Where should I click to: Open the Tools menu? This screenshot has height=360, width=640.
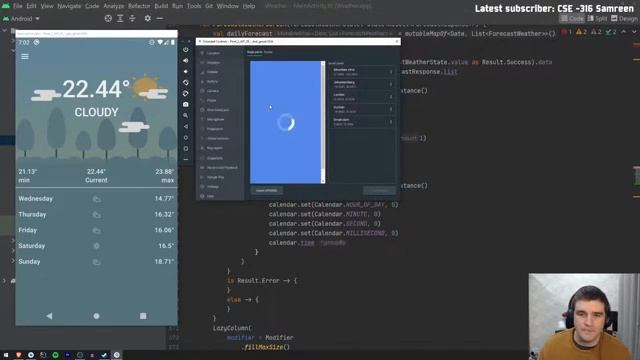194,6
